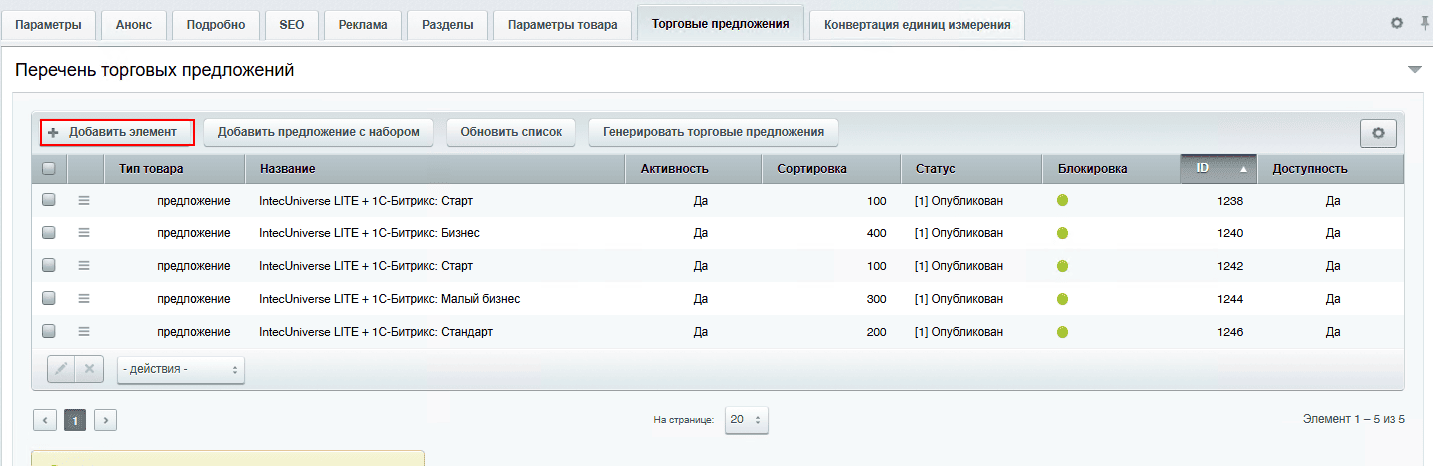This screenshot has height=466, width=1433.
Task: Collapse the Перечень торговых предложений section
Action: pos(1414,70)
